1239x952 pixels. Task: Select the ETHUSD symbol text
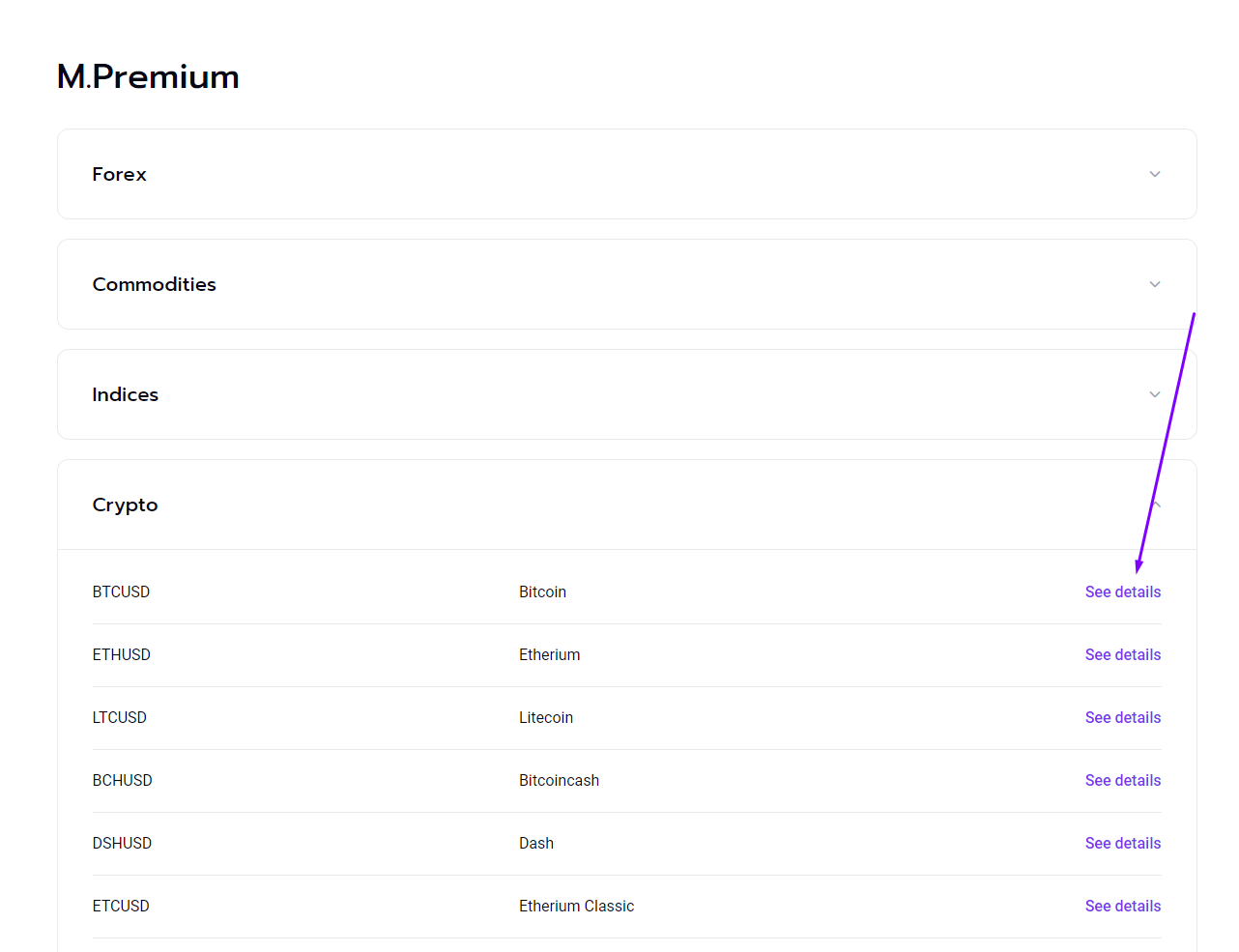[x=122, y=654]
